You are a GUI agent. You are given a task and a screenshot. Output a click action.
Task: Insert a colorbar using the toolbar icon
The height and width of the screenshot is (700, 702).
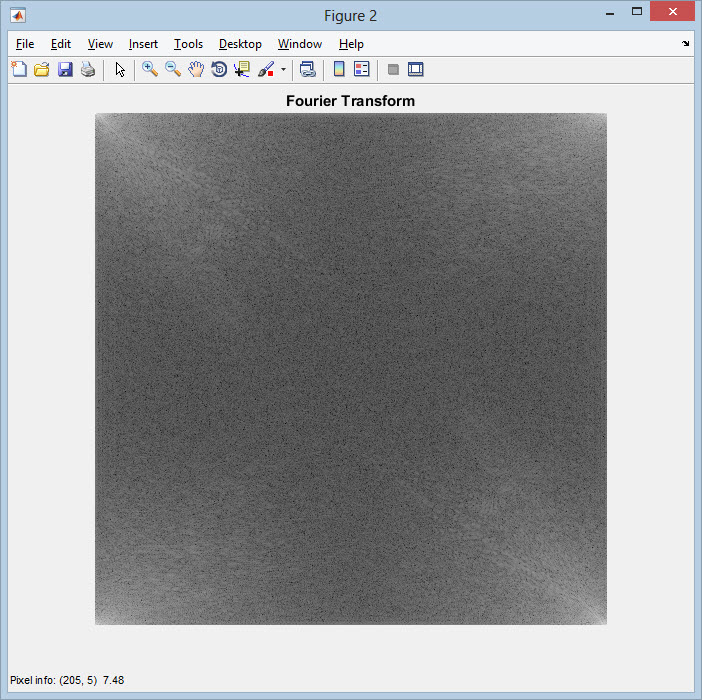click(339, 69)
